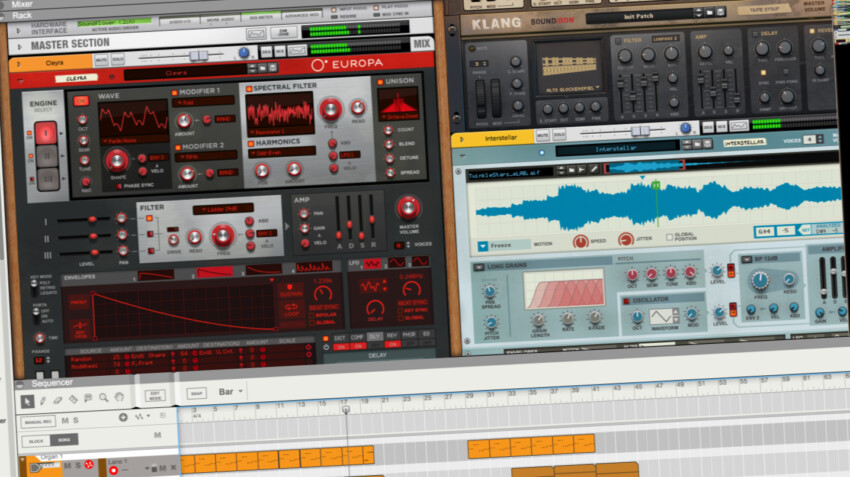Open Modifier 2 type dropdown
This screenshot has height=477, width=850.
(206, 157)
